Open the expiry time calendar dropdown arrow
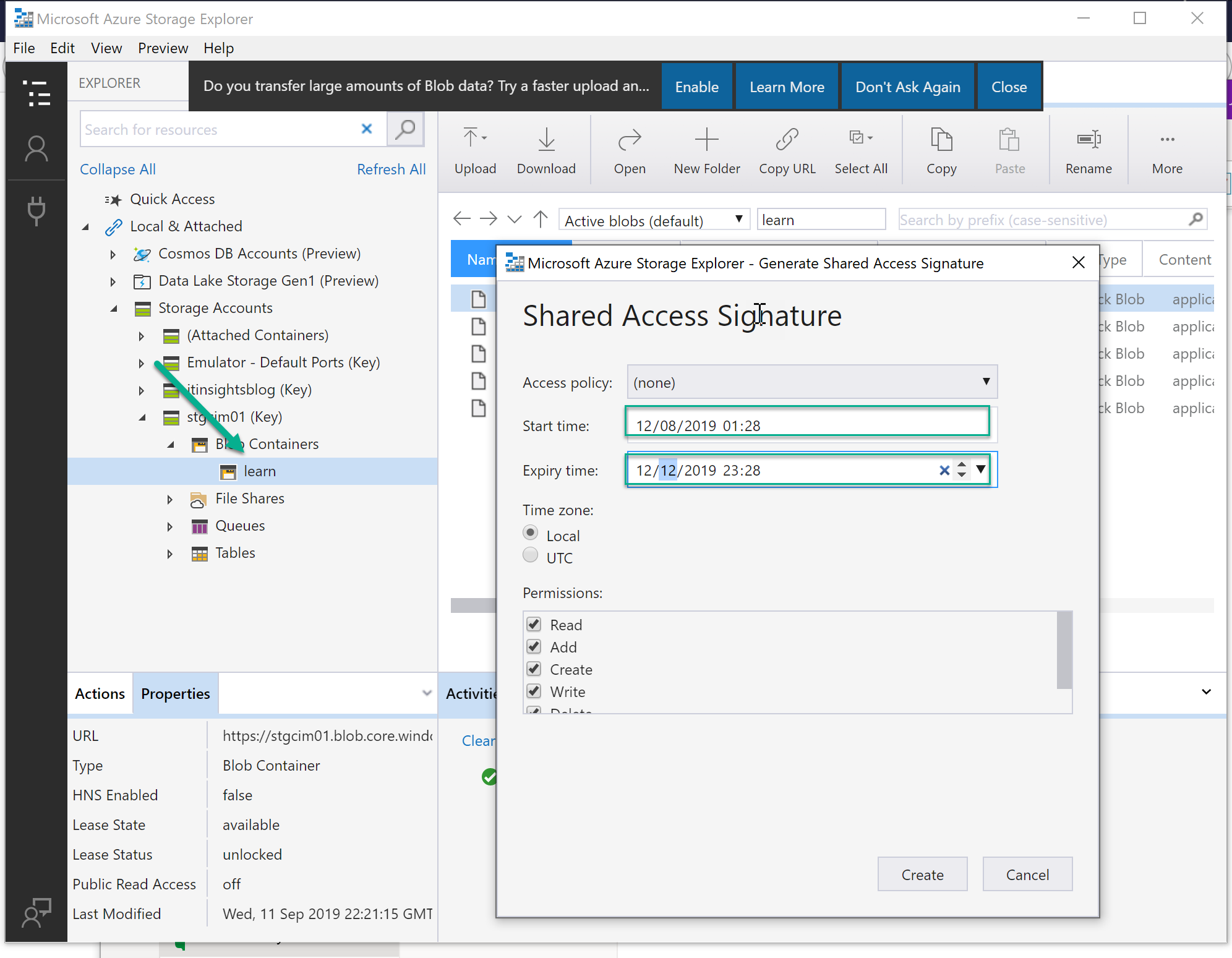 [981, 469]
